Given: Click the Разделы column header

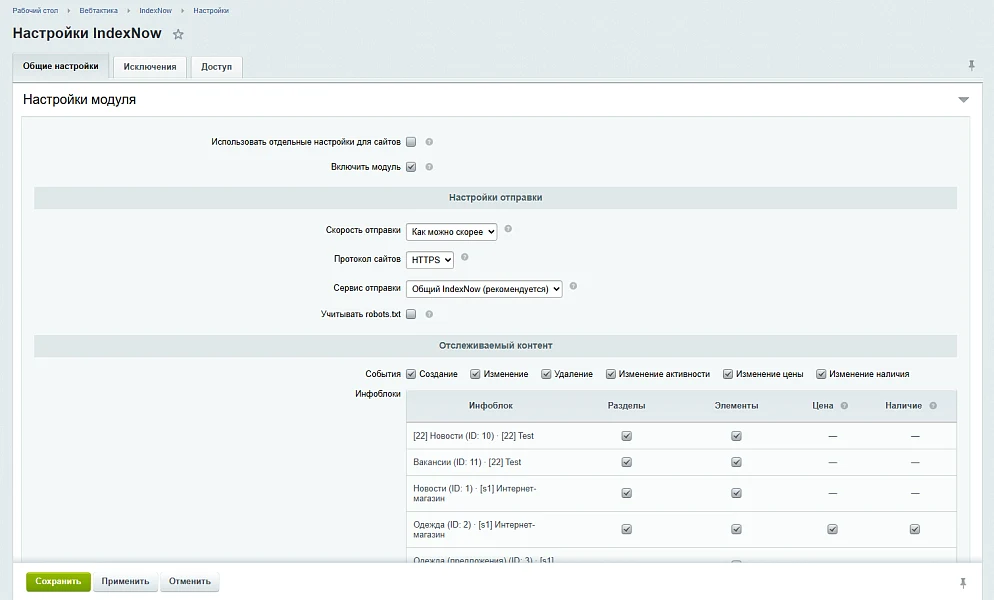Looking at the screenshot, I should tap(626, 406).
